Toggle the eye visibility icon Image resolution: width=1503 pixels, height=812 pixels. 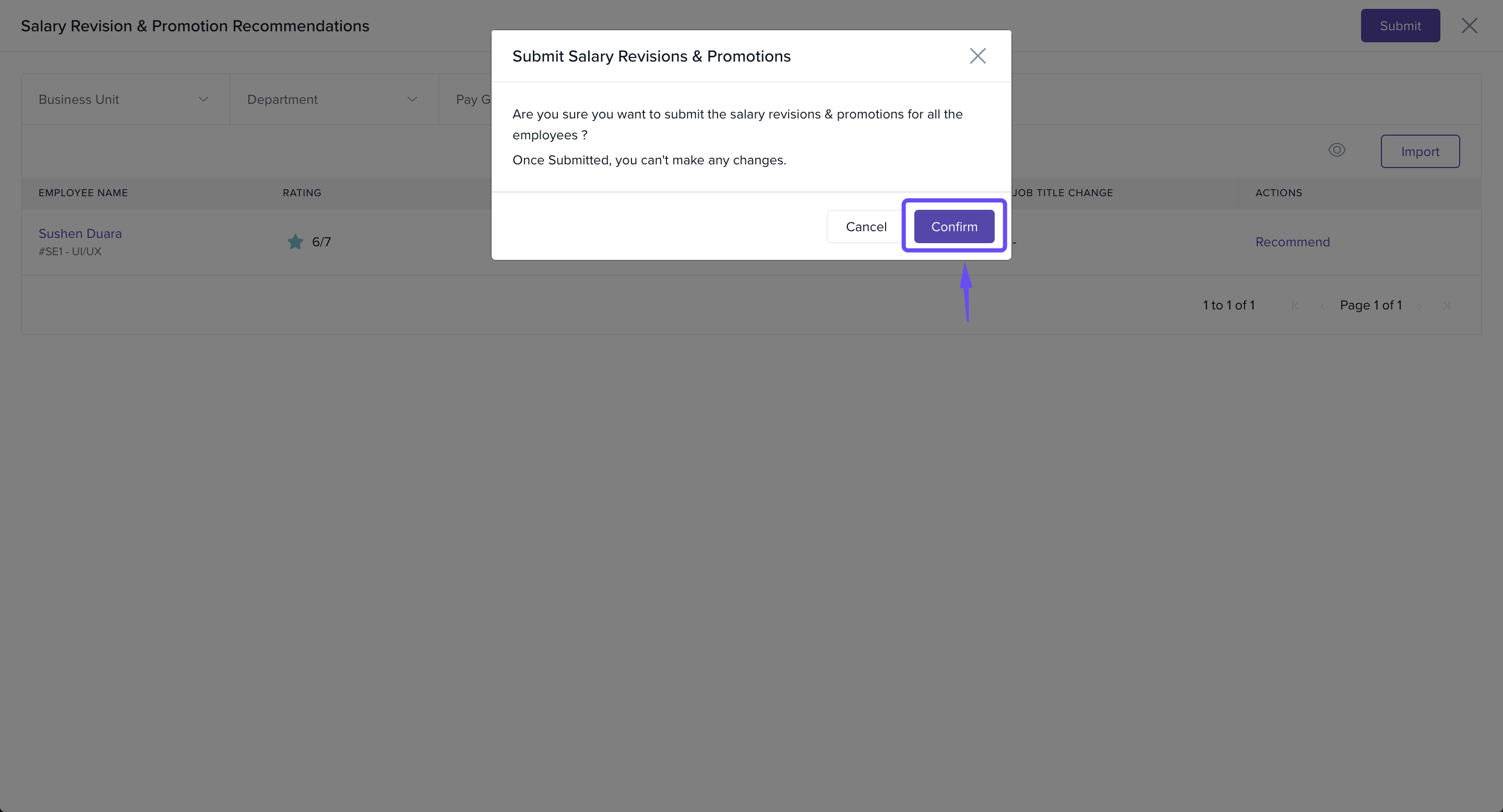coord(1336,150)
